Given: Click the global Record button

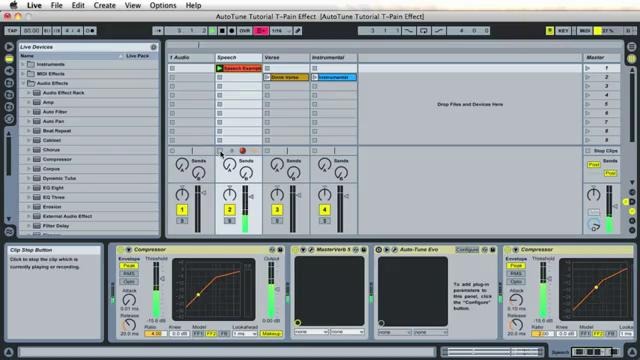Looking at the screenshot, I should (x=231, y=31).
